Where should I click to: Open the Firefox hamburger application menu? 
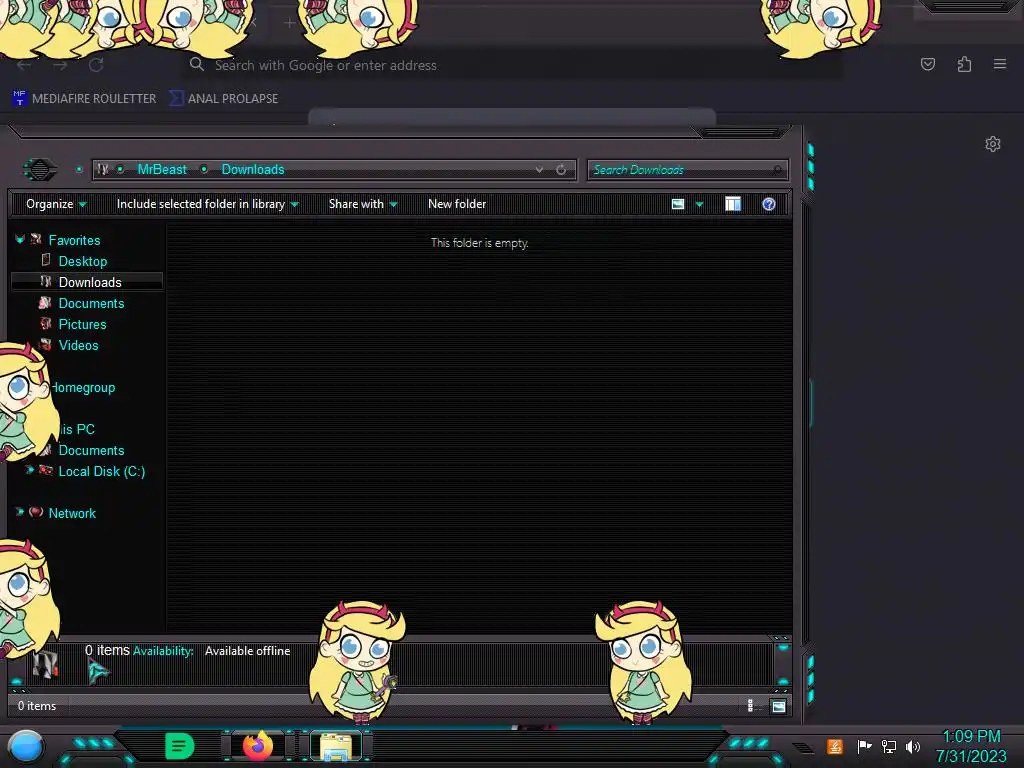[1000, 64]
